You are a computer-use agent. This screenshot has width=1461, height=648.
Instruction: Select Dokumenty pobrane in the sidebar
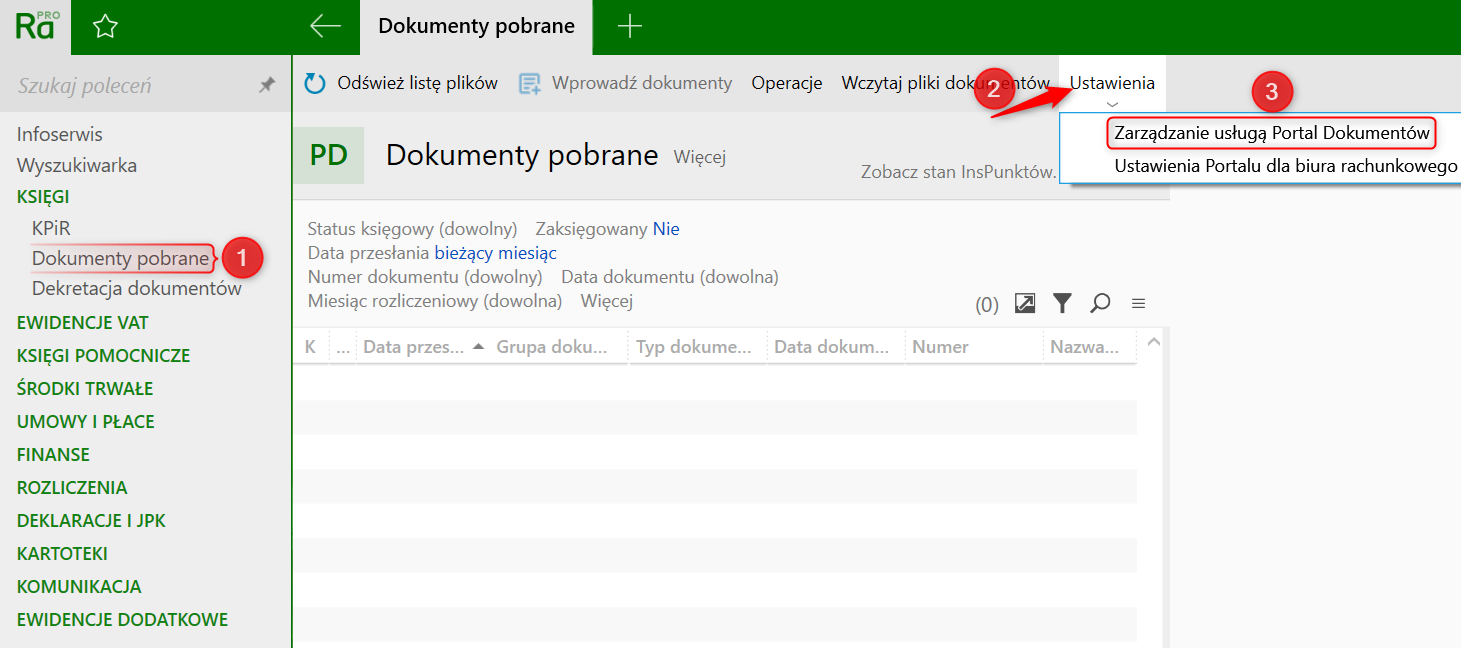coord(121,259)
